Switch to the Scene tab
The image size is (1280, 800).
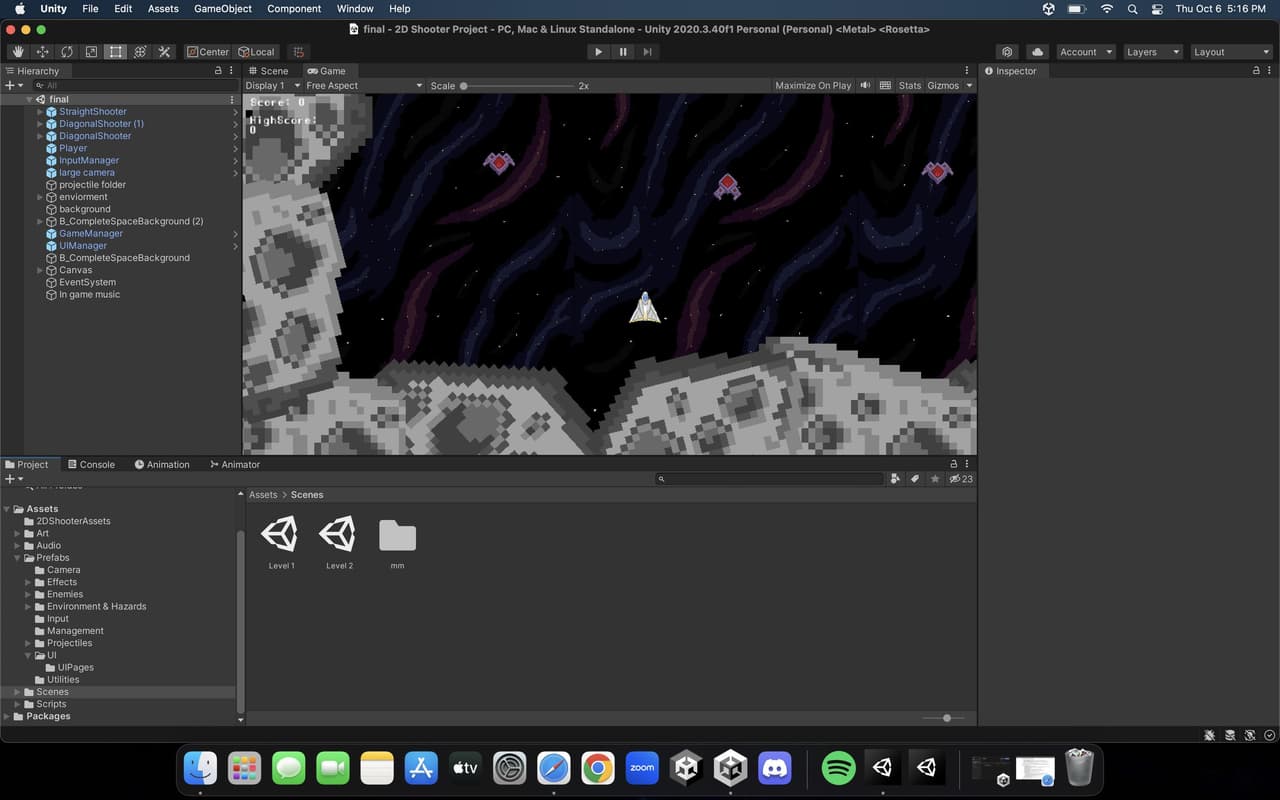pos(268,71)
